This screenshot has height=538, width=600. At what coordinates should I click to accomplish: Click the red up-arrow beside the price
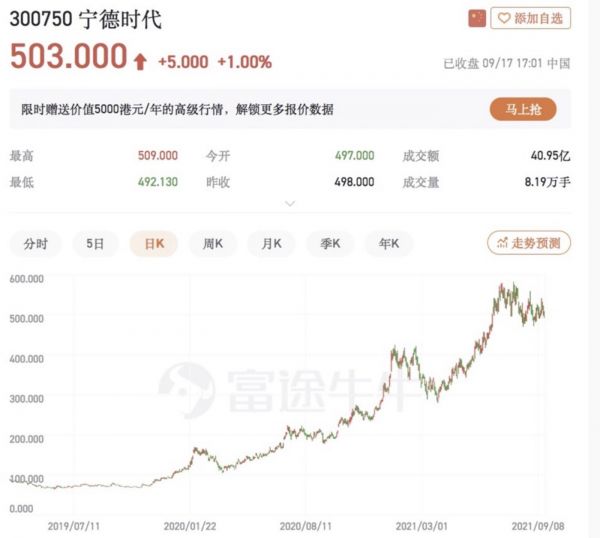[140, 62]
